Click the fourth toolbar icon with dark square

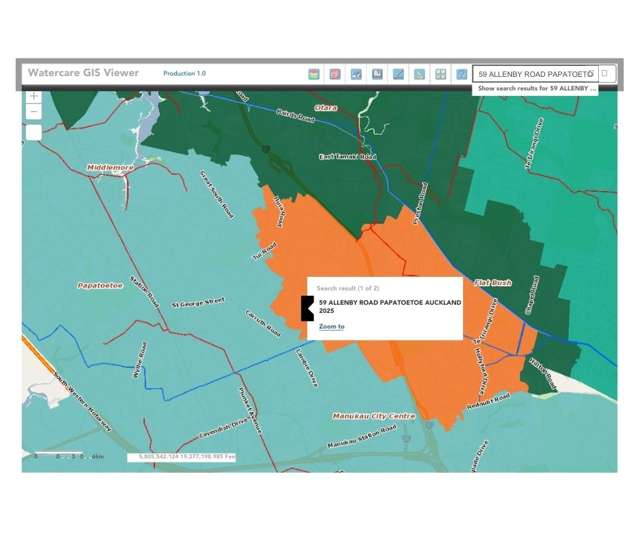point(377,74)
